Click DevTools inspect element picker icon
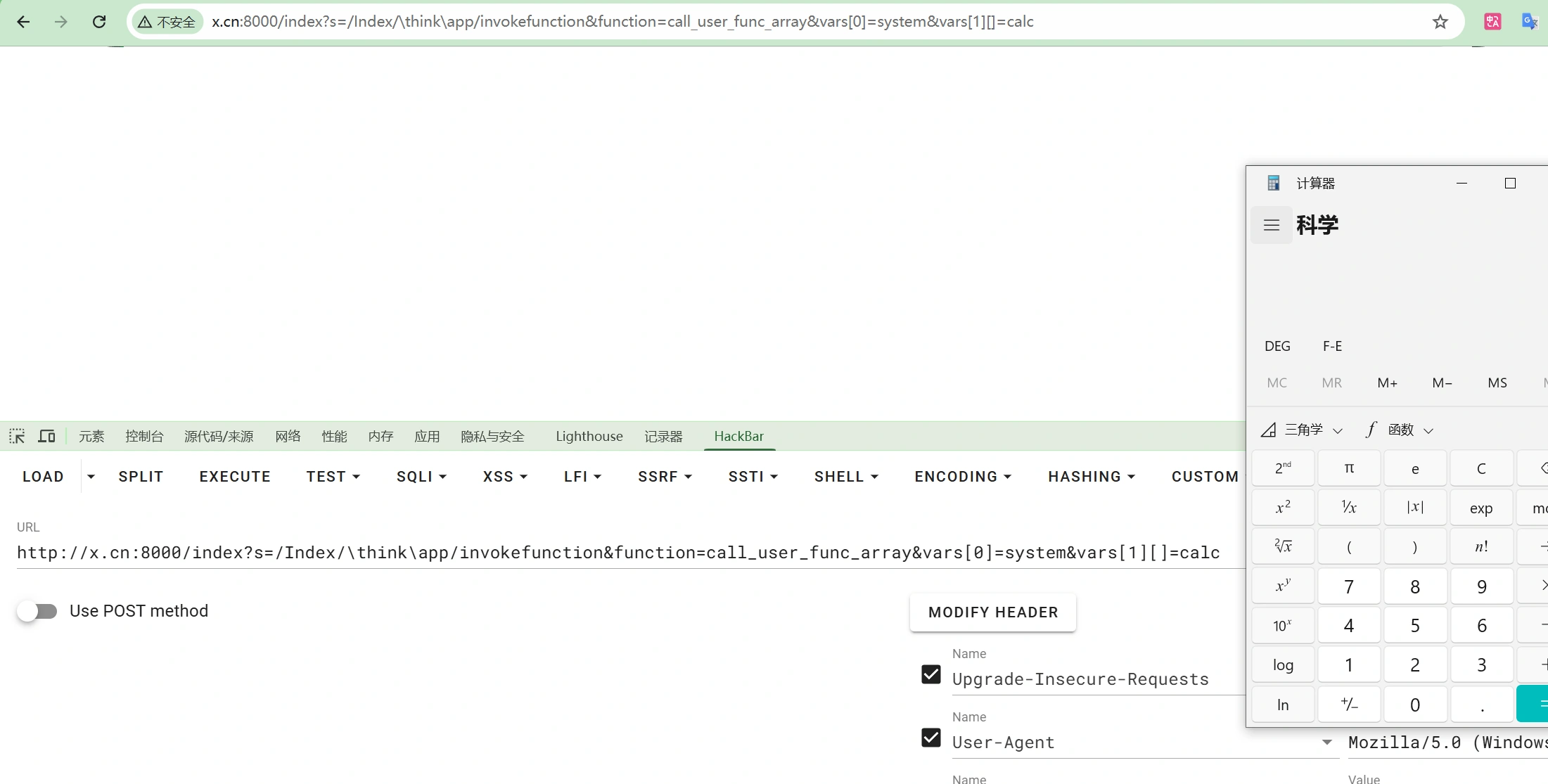1548x784 pixels. [17, 436]
